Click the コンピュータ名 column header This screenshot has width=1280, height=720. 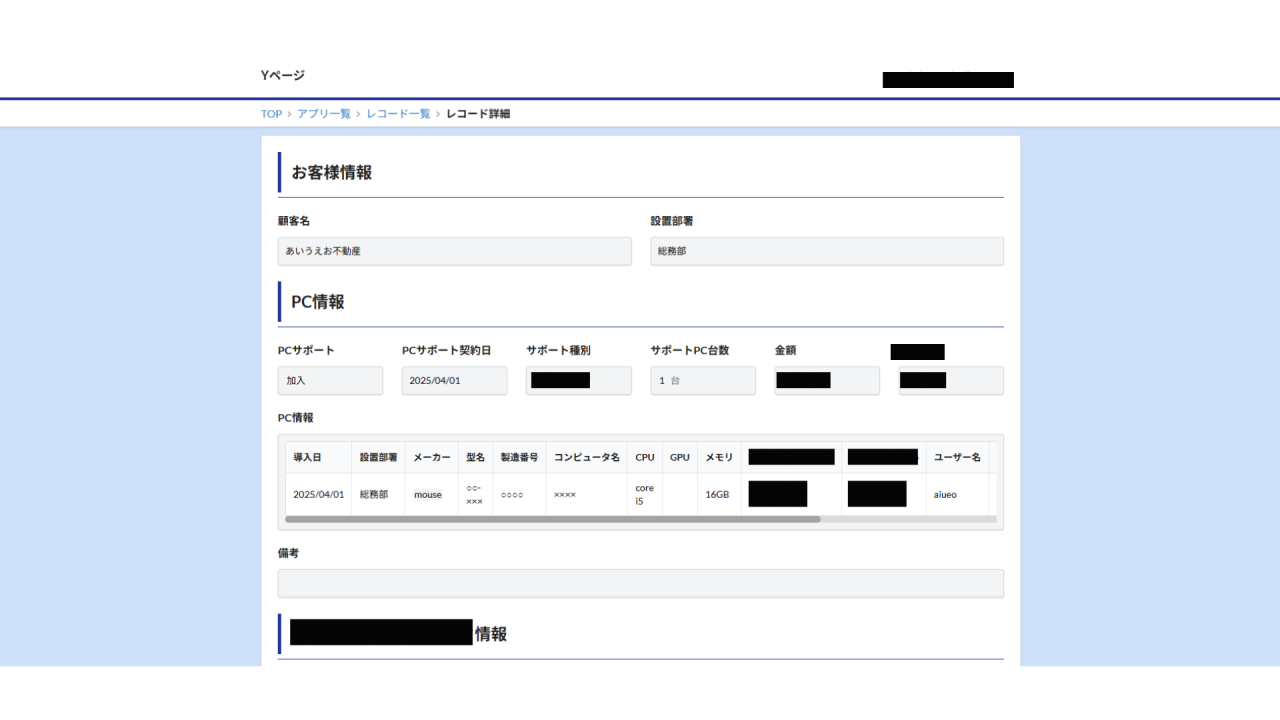point(586,457)
